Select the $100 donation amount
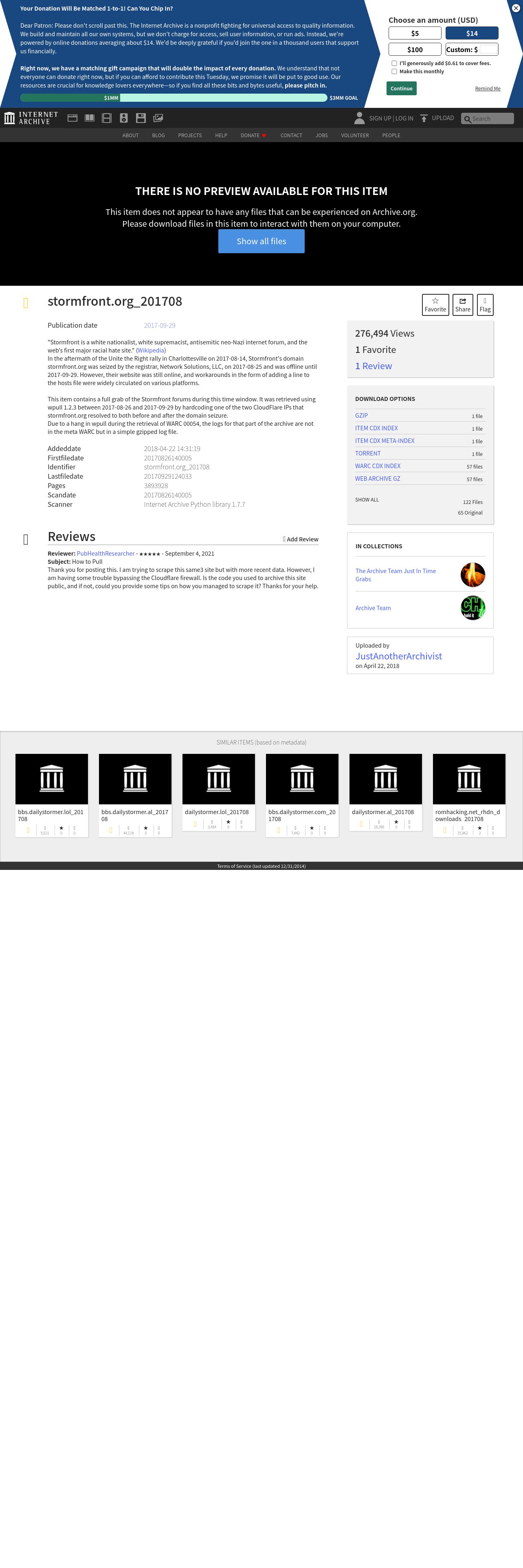Image resolution: width=523 pixels, height=1568 pixels. click(x=415, y=49)
